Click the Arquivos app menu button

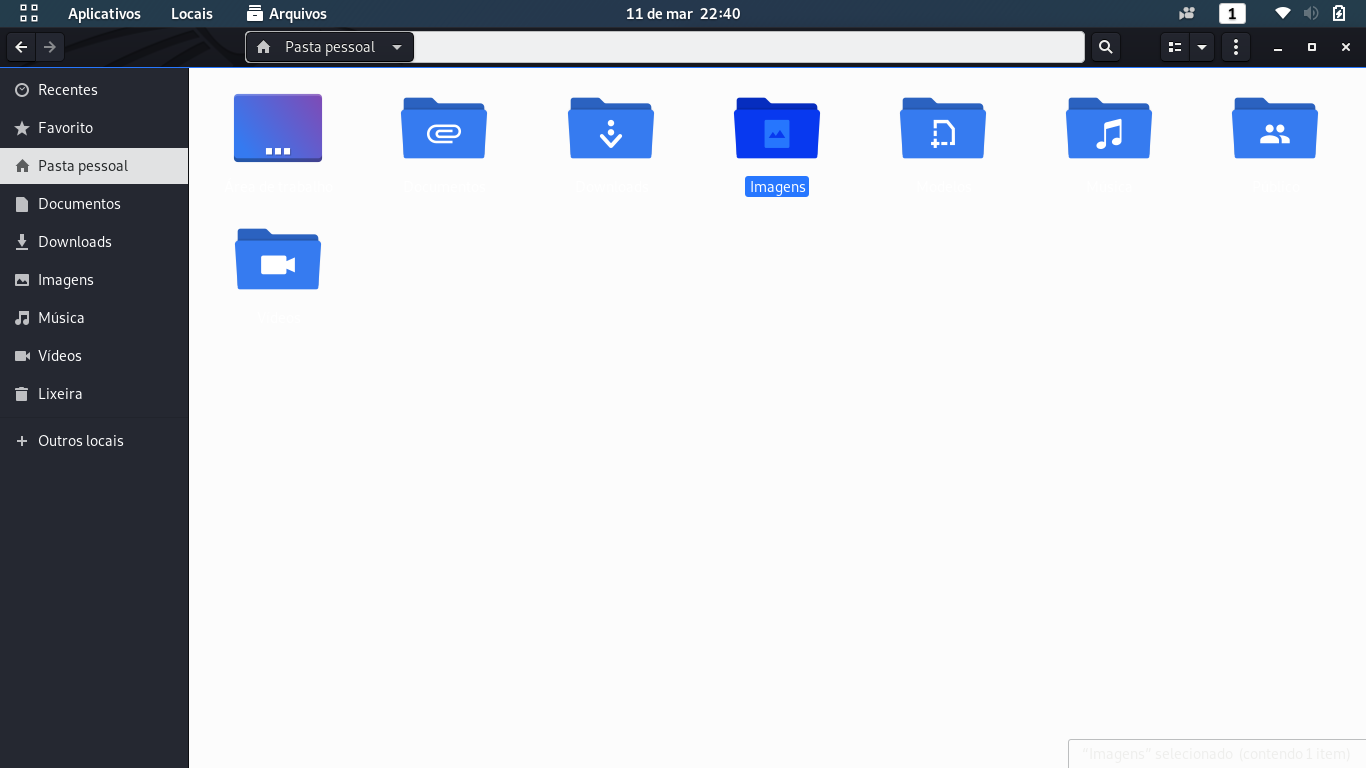pos(287,14)
